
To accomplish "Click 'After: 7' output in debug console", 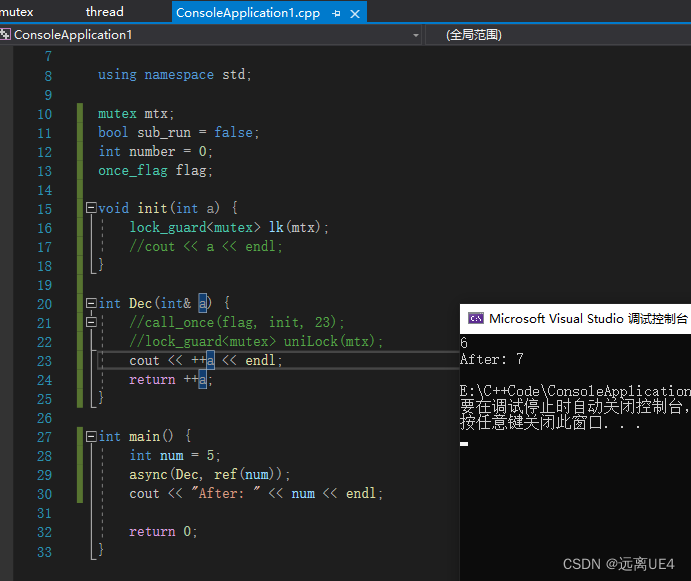I will pyautogui.click(x=492, y=359).
